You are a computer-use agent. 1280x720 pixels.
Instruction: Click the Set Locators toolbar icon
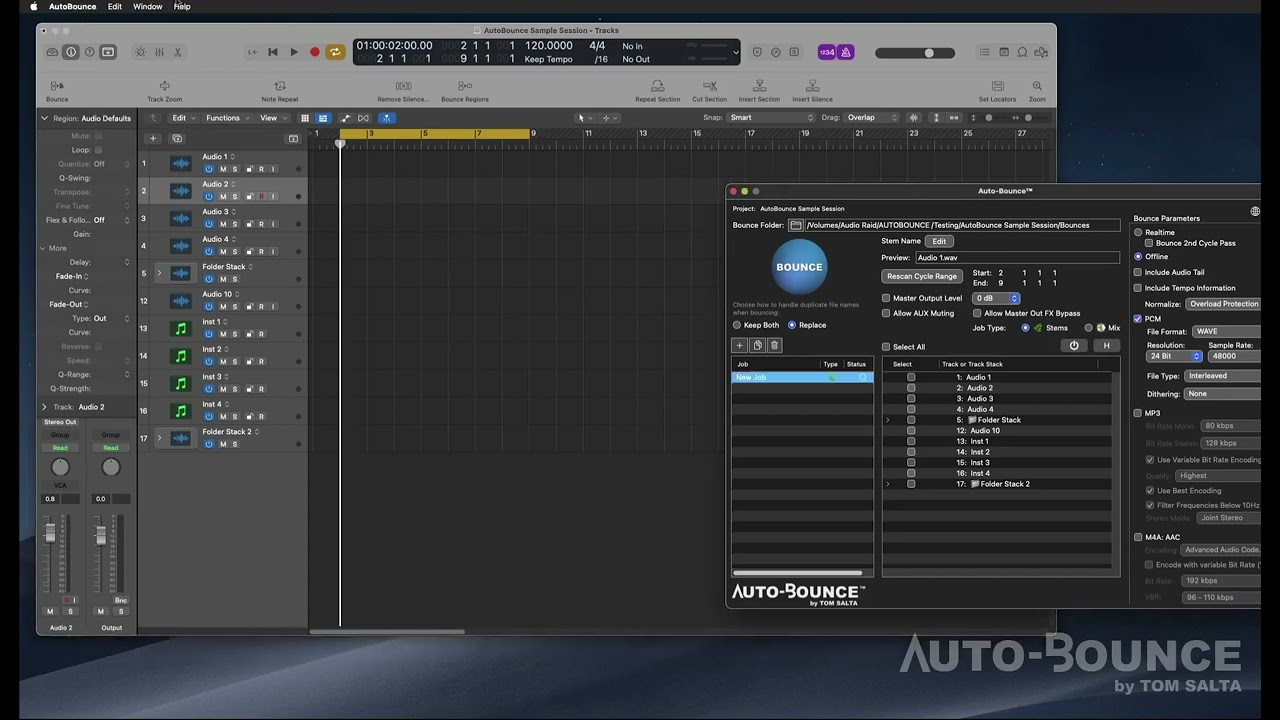997,86
